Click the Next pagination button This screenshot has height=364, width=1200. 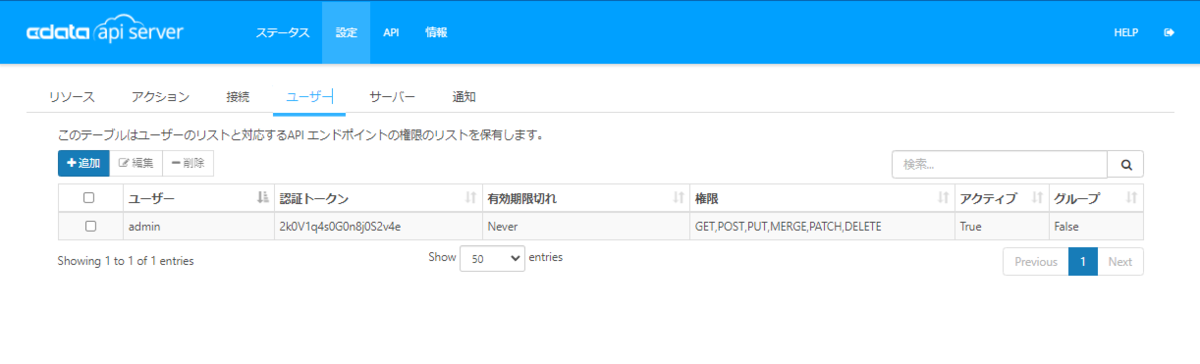pos(1120,261)
